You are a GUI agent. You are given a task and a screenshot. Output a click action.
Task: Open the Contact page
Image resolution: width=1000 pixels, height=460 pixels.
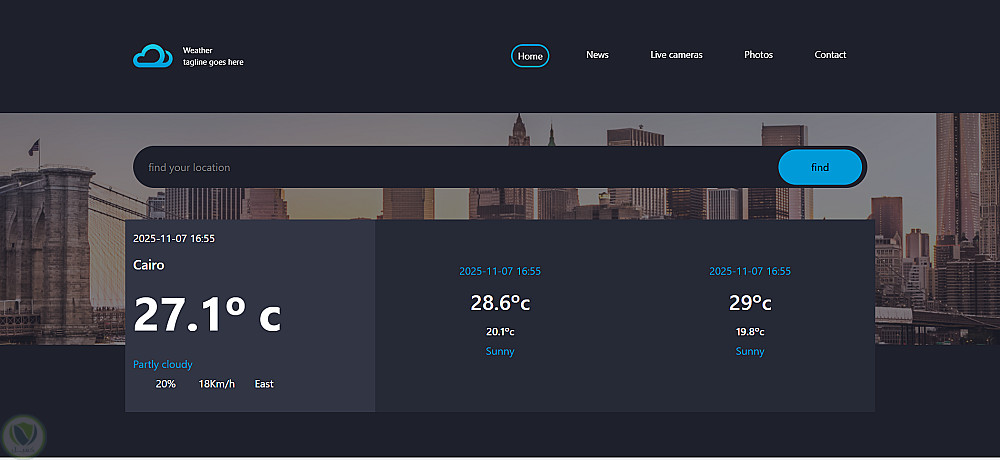point(830,55)
